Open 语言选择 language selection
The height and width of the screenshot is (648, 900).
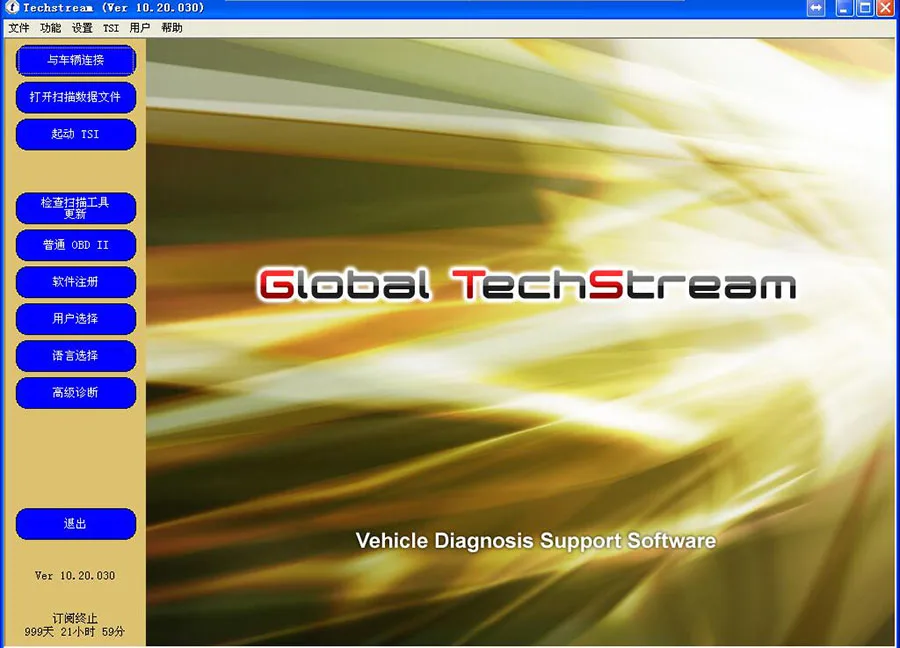click(76, 356)
